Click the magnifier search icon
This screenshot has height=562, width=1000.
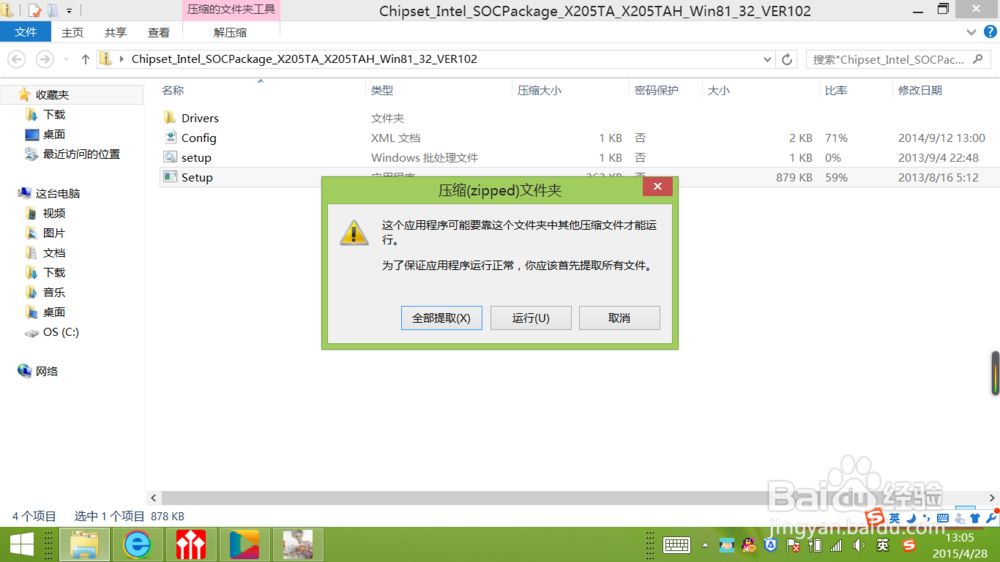tap(978, 59)
